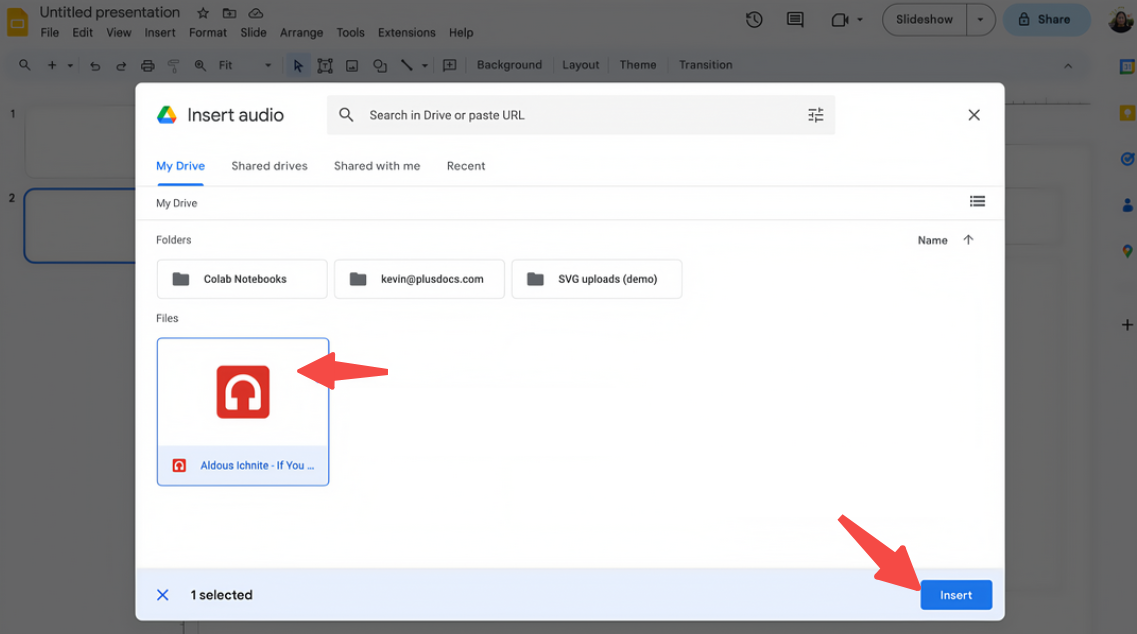Screen dimensions: 1137x634
Task: Star the Untitled presentation
Action: (202, 12)
